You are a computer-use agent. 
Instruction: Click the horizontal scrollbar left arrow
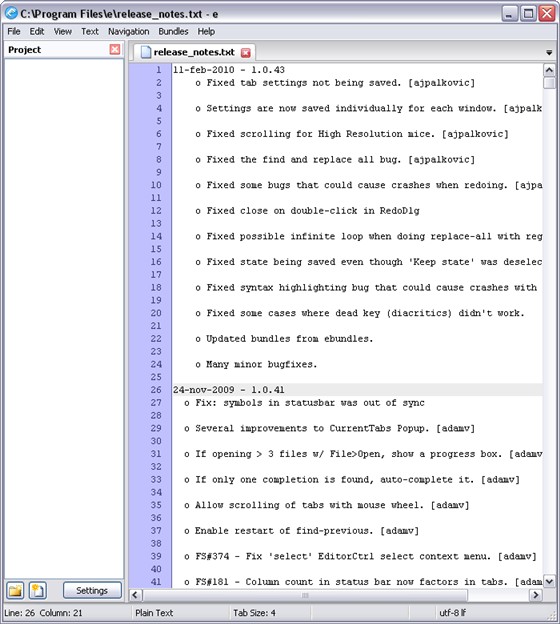coord(135,595)
